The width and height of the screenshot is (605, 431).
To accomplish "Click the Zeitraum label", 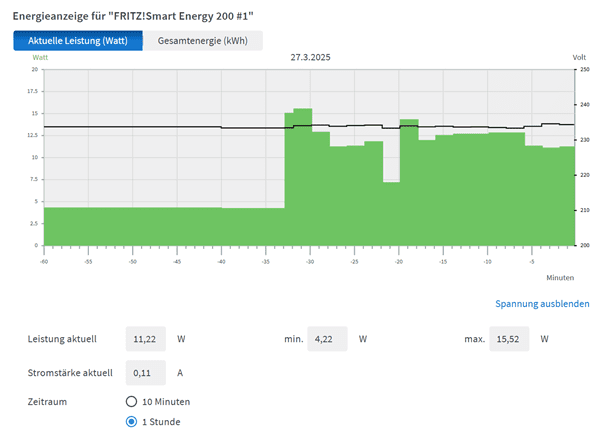I will [x=50, y=401].
